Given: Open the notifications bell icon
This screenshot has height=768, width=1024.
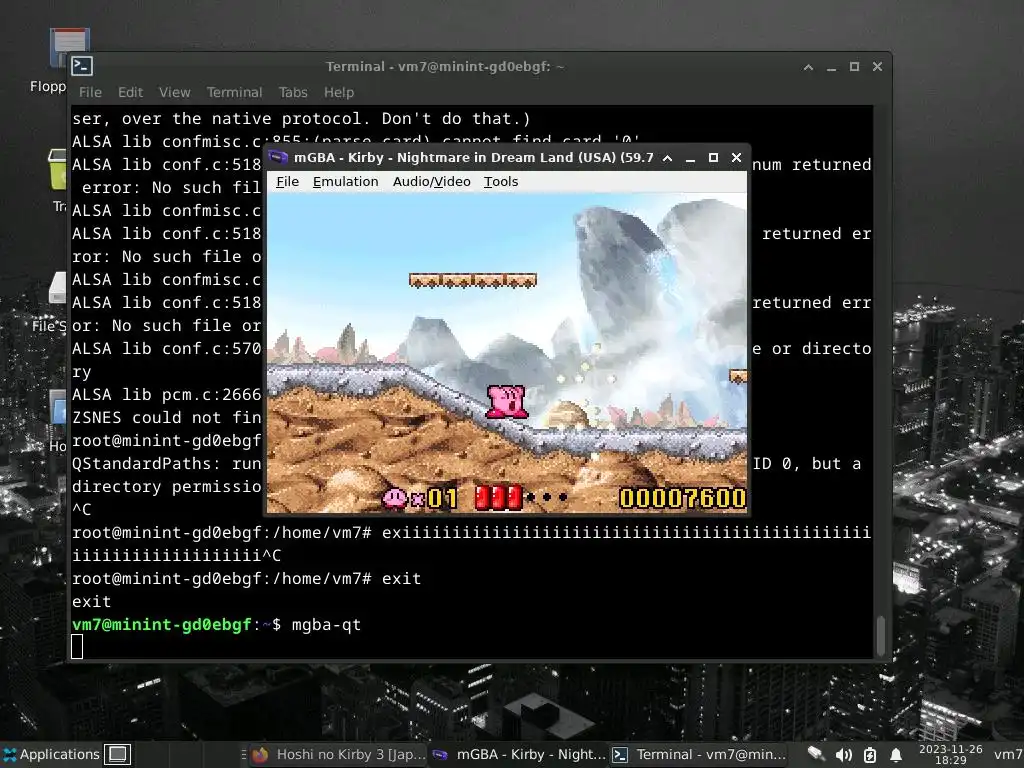Looking at the screenshot, I should pyautogui.click(x=896, y=755).
